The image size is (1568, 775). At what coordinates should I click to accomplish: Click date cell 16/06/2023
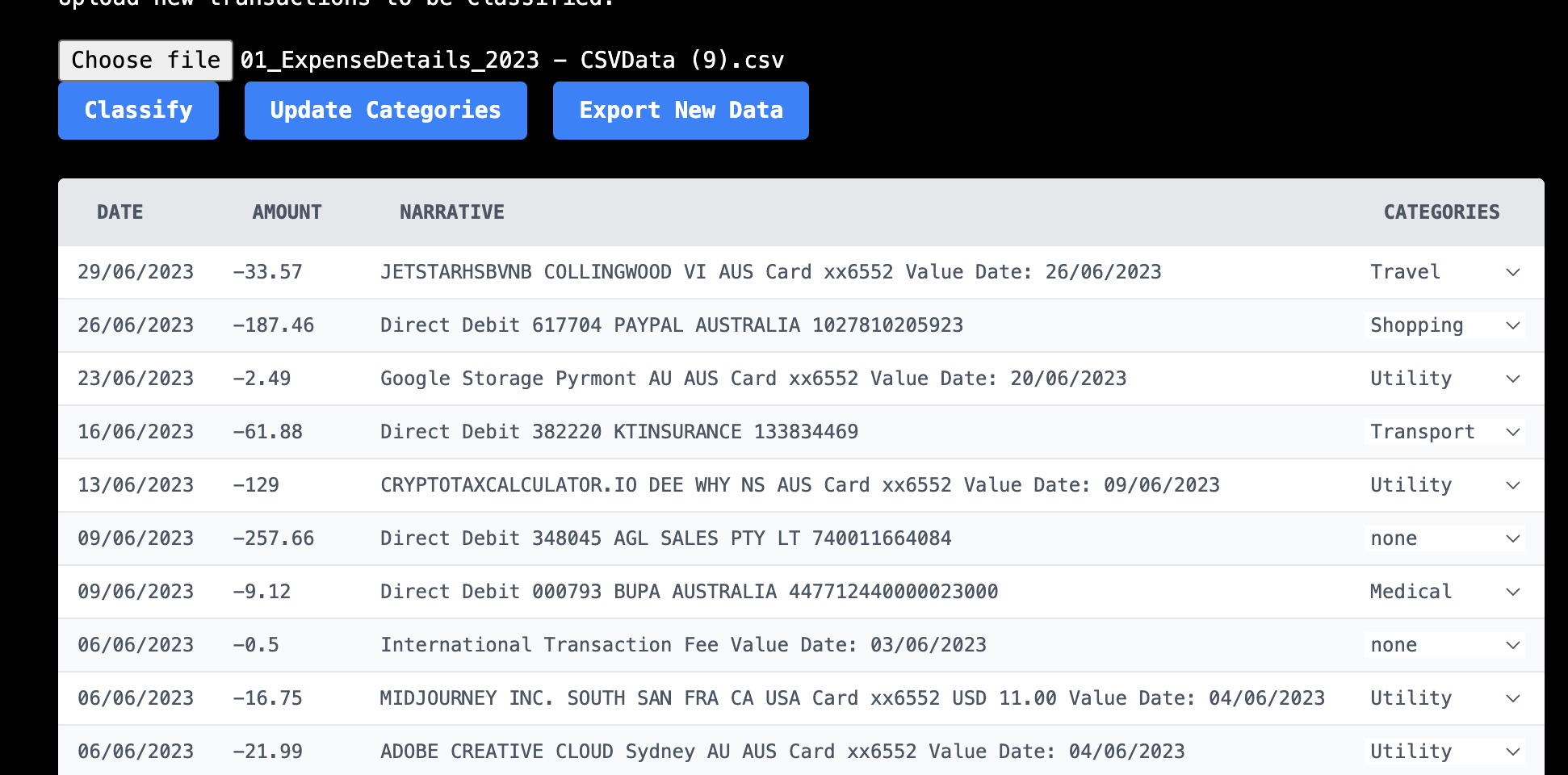(136, 432)
